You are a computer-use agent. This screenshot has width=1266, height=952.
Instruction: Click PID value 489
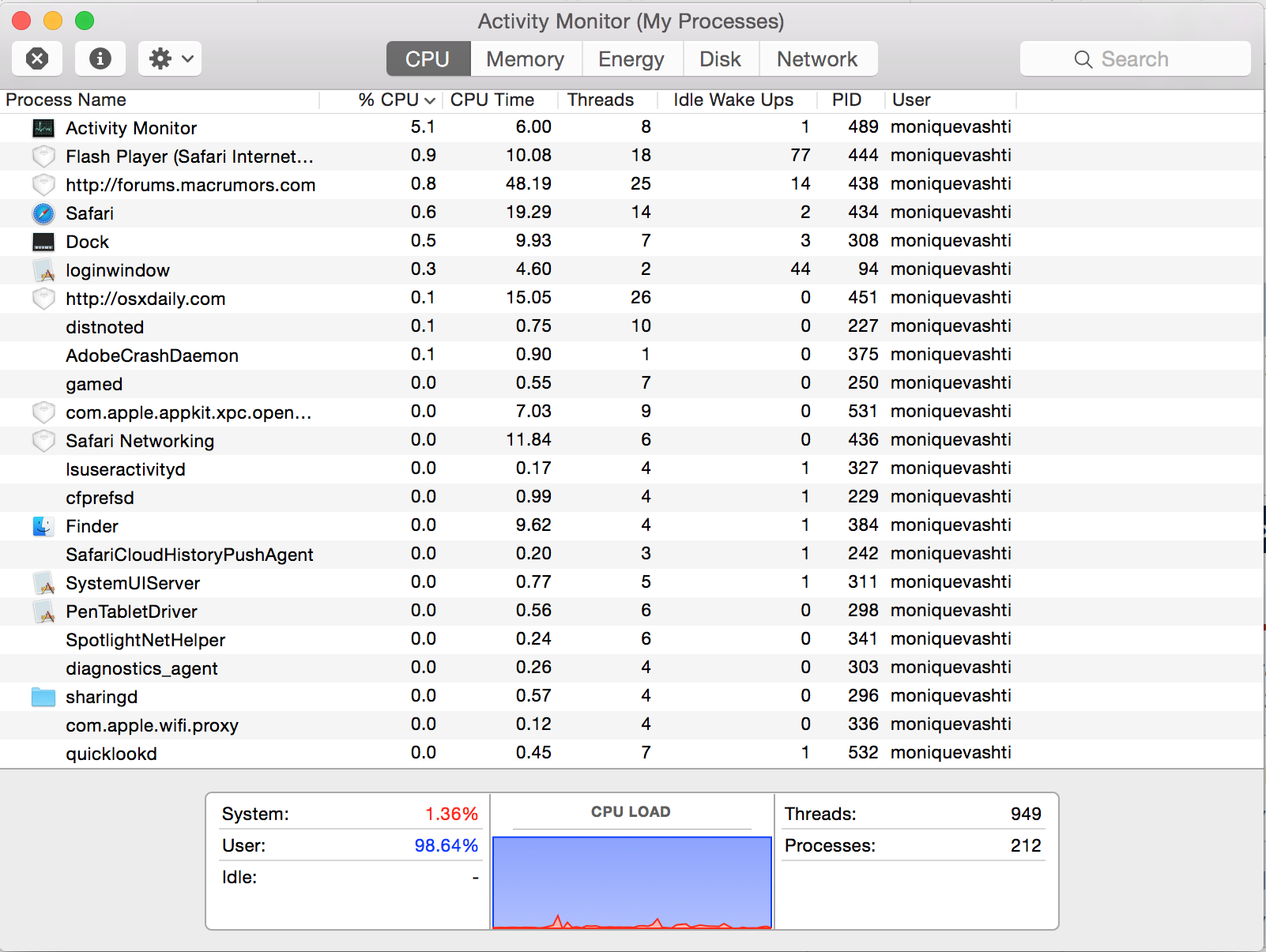[x=863, y=127]
